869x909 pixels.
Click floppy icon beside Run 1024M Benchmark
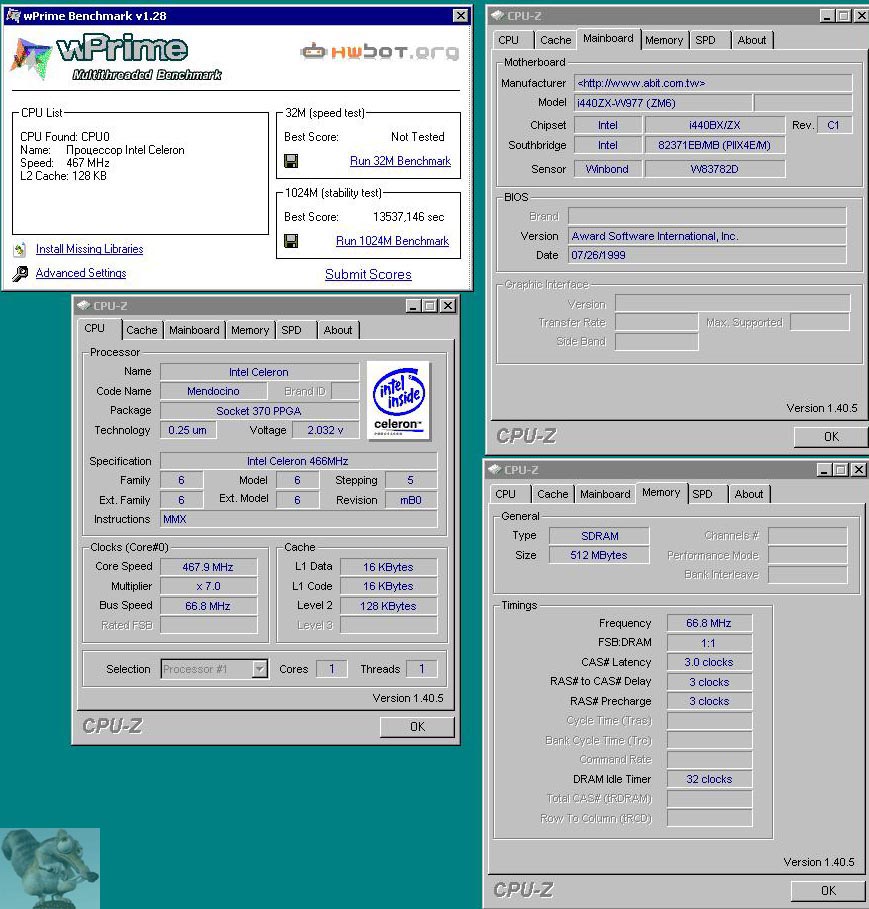pos(291,241)
